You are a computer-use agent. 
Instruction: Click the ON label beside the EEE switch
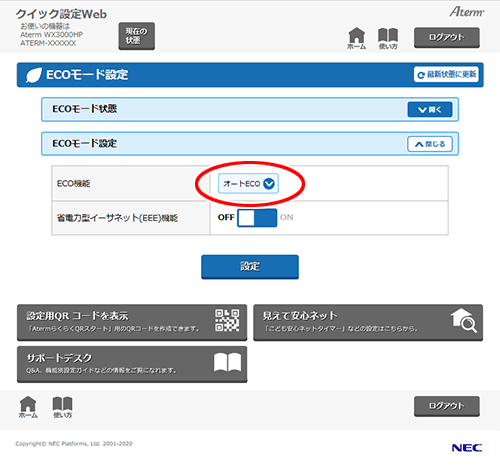[x=286, y=217]
